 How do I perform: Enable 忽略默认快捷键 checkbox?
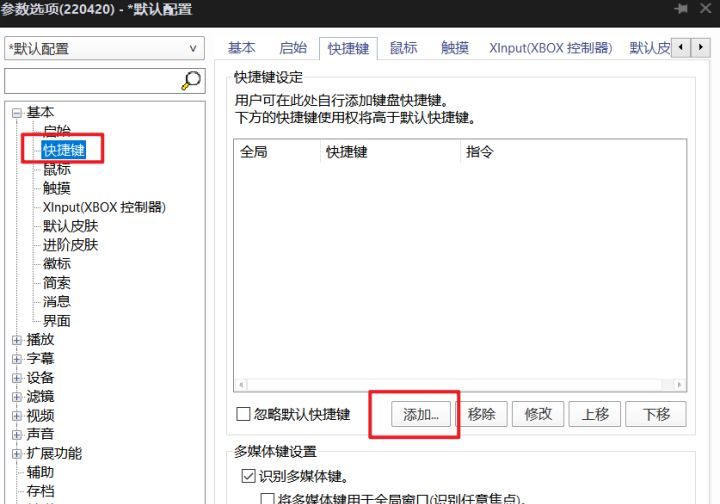[x=243, y=414]
